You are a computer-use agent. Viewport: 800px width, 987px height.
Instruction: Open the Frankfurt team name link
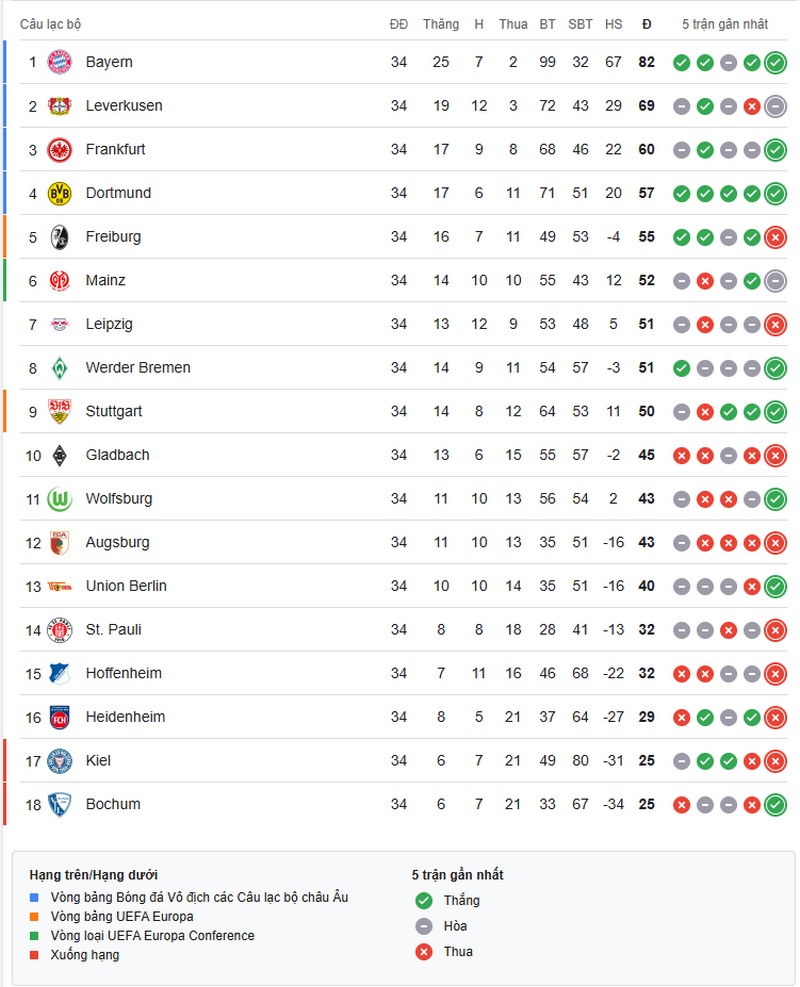[115, 149]
